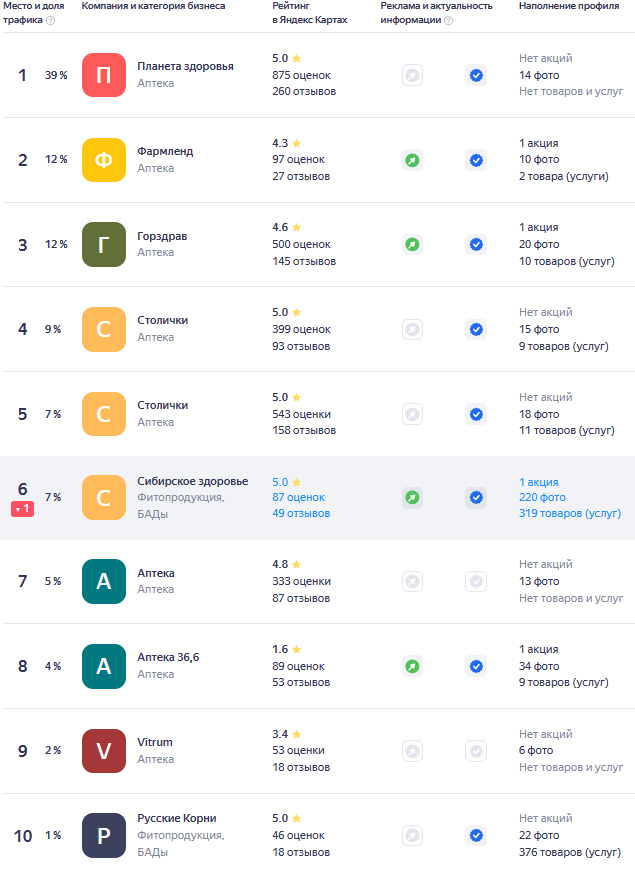Image resolution: width=635 pixels, height=875 pixels.
Task: Click the Фармленд company name
Action: pyautogui.click(x=165, y=151)
